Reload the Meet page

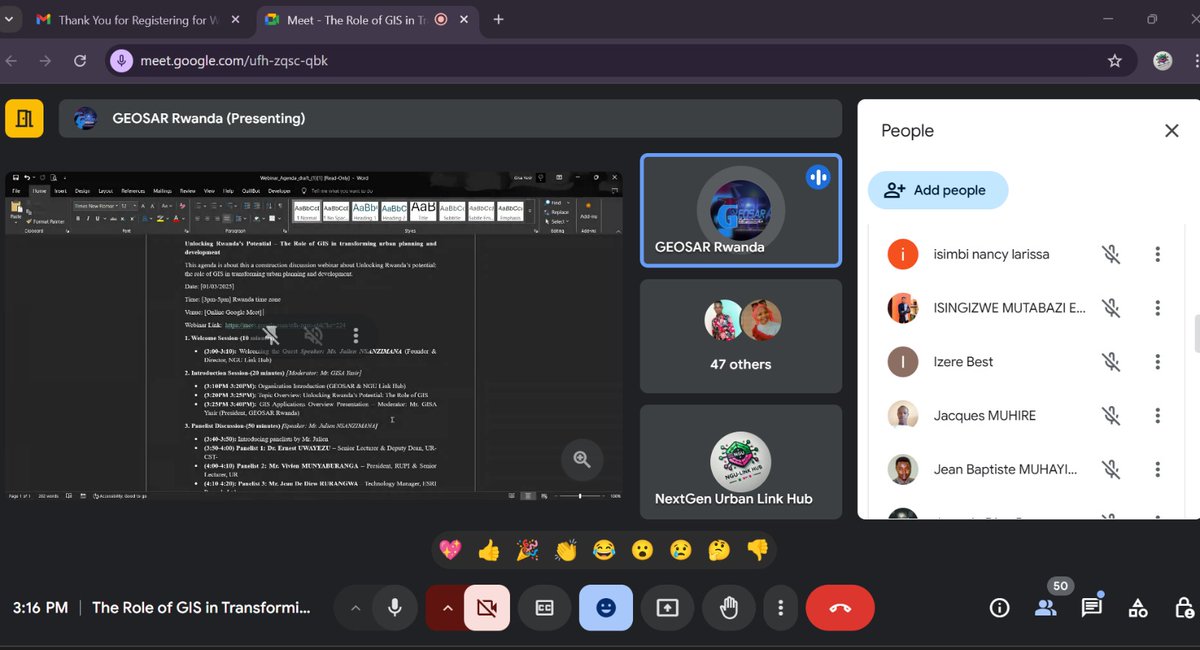tap(80, 61)
